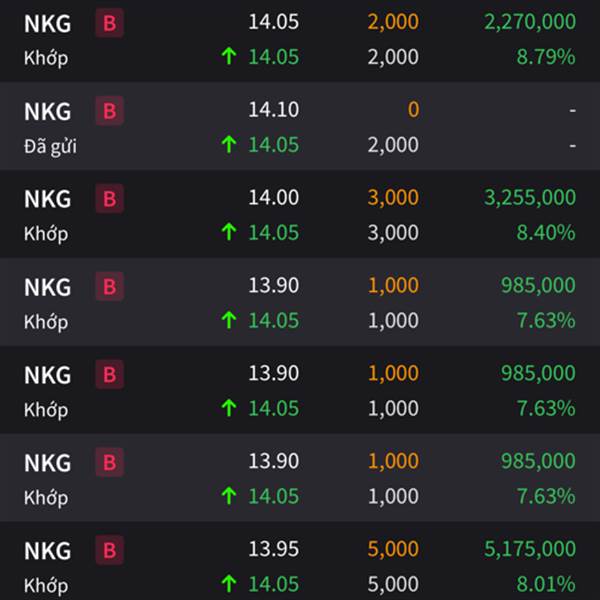The height and width of the screenshot is (600, 600).
Task: Click the green up arrow in the 13.95 row
Action: [229, 584]
